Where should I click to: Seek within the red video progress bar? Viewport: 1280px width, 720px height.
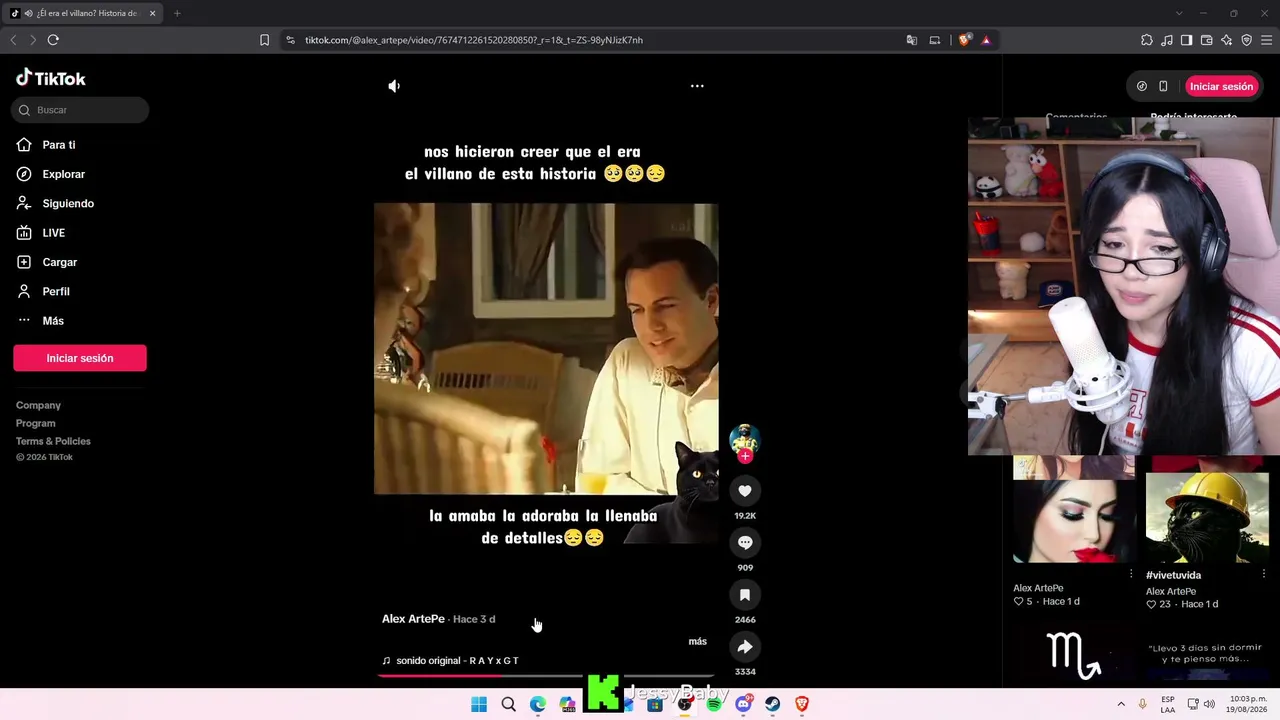coord(546,675)
